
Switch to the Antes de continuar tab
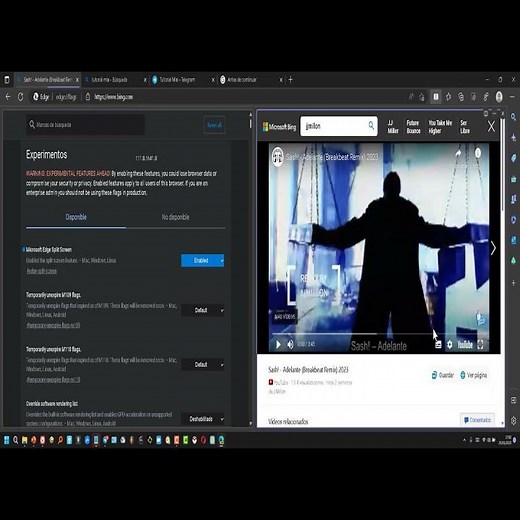(251, 80)
